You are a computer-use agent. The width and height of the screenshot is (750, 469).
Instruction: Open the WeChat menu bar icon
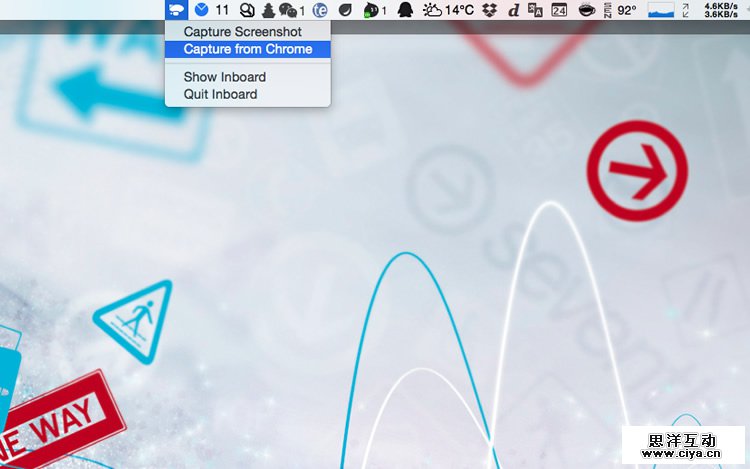click(292, 10)
